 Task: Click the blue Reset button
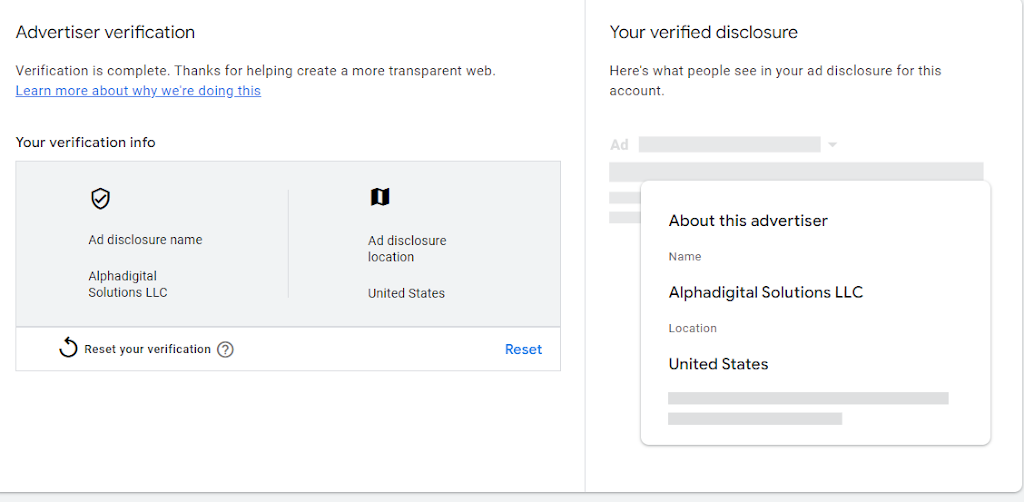tap(523, 349)
